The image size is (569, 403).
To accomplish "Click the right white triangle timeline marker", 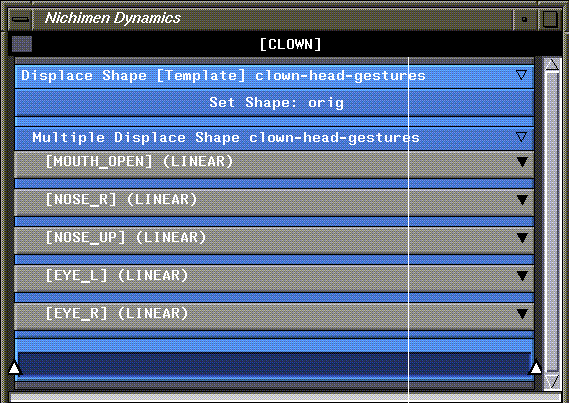I will click(x=536, y=368).
